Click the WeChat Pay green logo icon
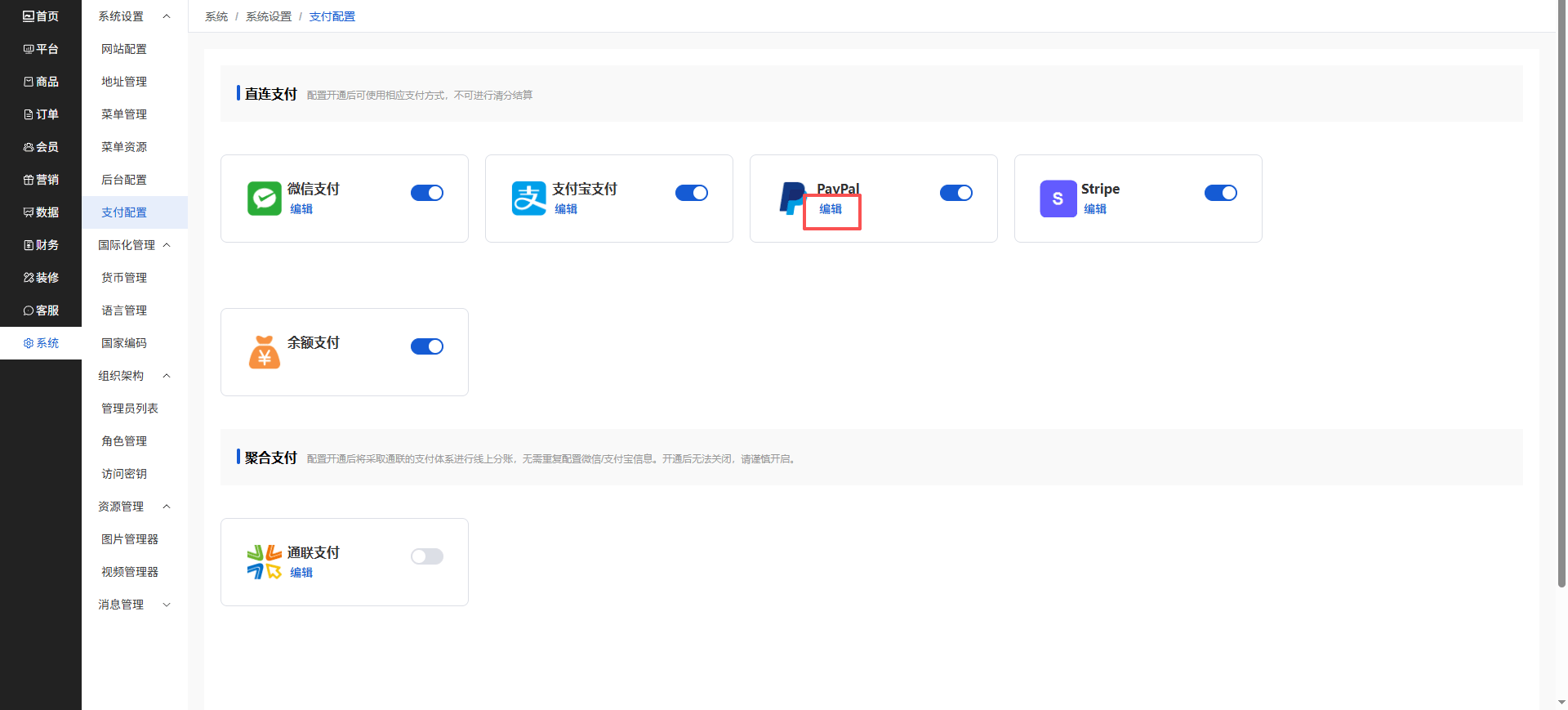This screenshot has width=1568, height=710. tap(265, 199)
